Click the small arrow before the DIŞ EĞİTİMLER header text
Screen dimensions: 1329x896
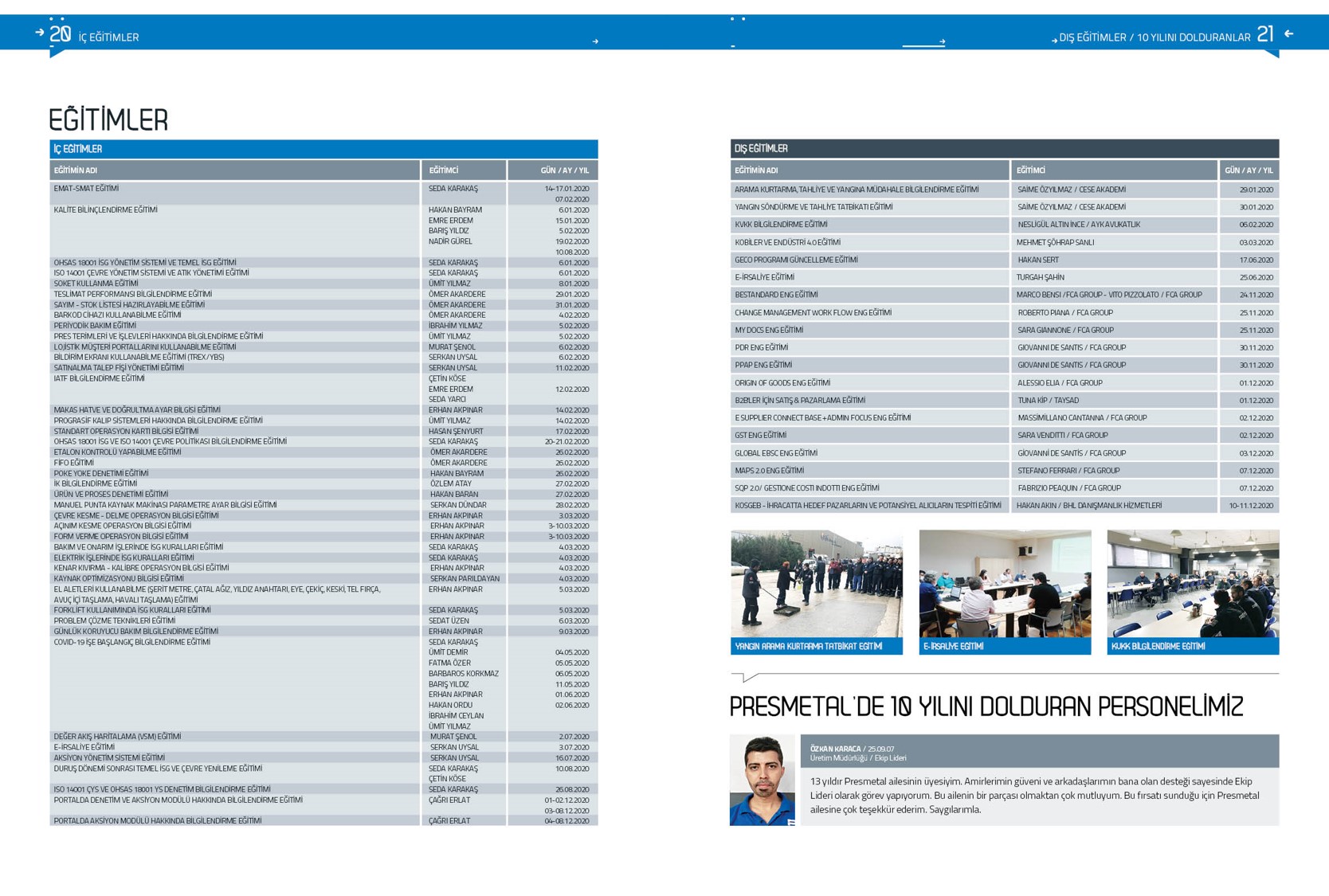(x=1054, y=40)
